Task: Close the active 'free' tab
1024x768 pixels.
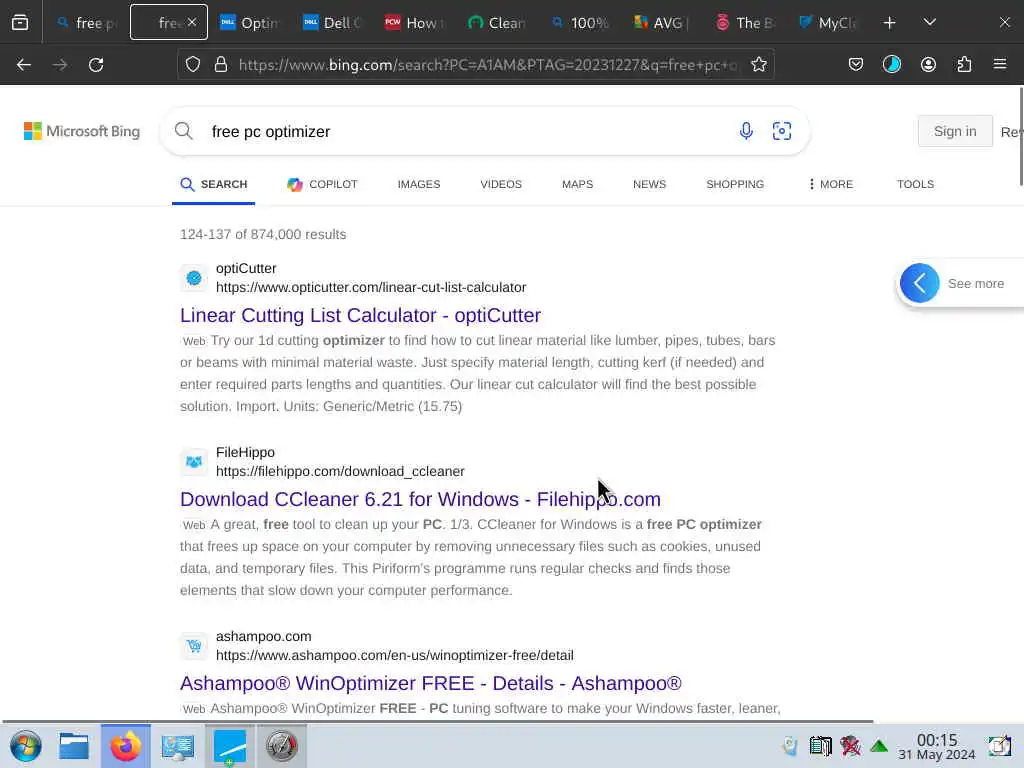Action: [192, 22]
